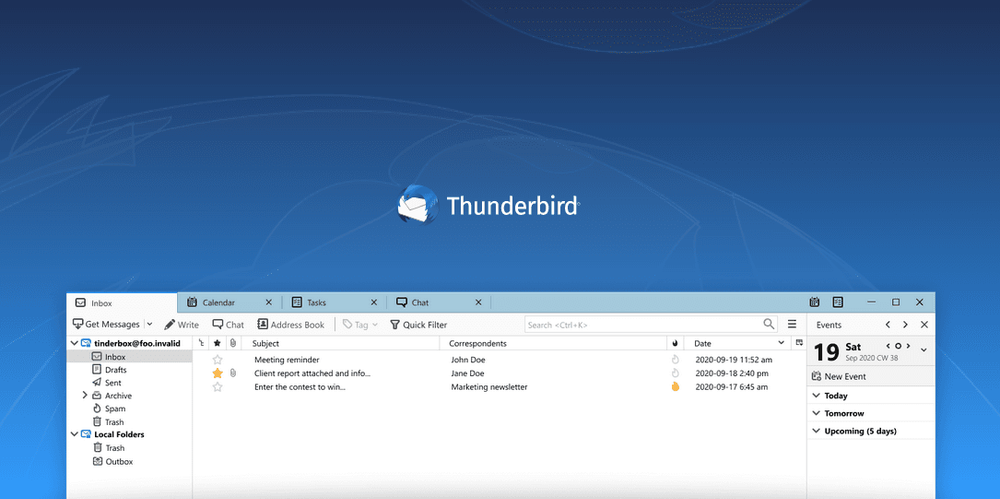1000x499 pixels.
Task: Switch to the Calendar tab
Action: click(x=218, y=302)
